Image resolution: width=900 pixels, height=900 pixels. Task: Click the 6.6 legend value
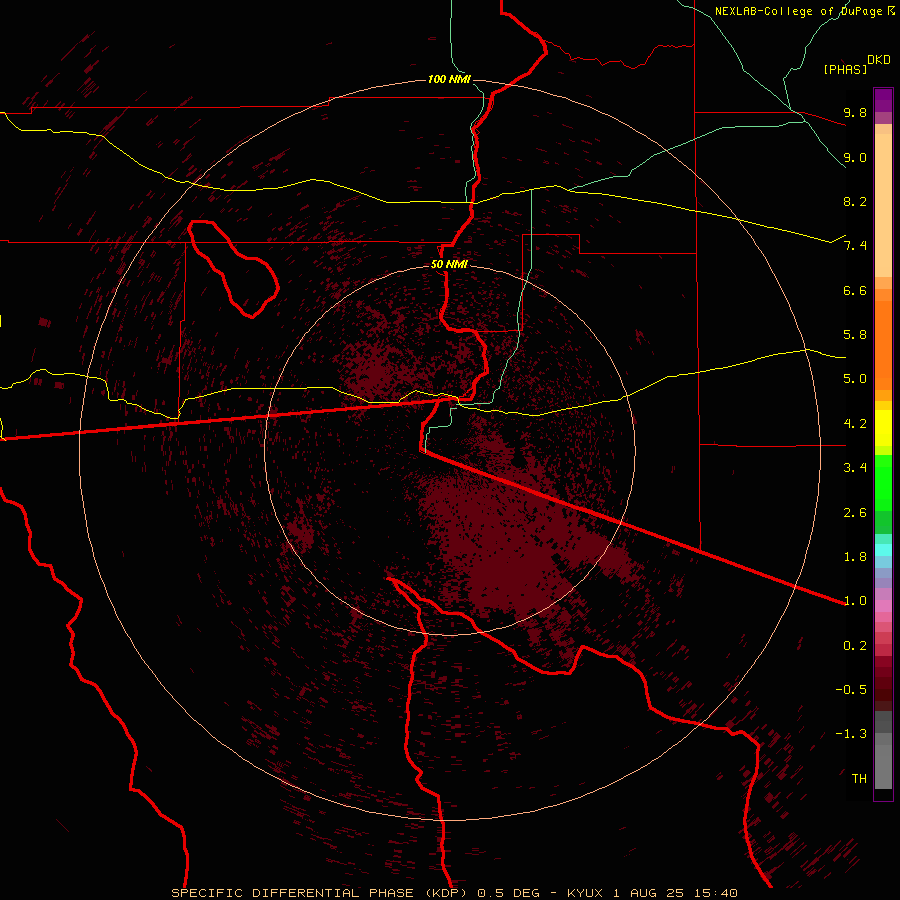tap(855, 290)
